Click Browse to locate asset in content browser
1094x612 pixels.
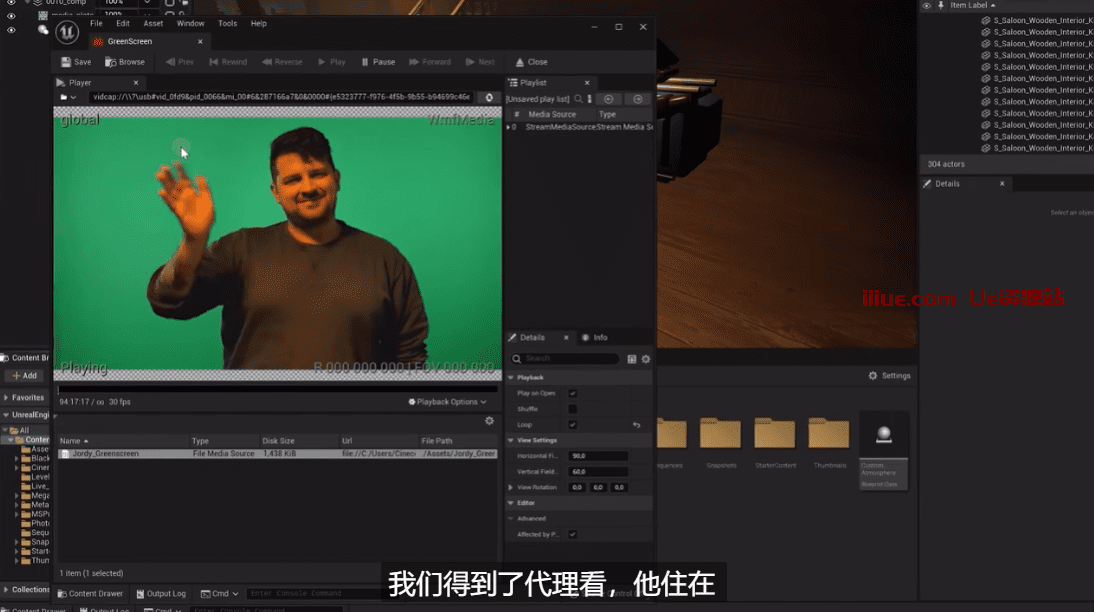click(125, 62)
